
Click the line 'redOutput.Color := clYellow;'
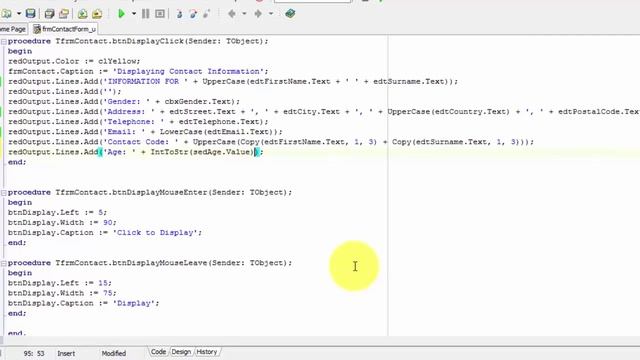pyautogui.click(x=74, y=61)
